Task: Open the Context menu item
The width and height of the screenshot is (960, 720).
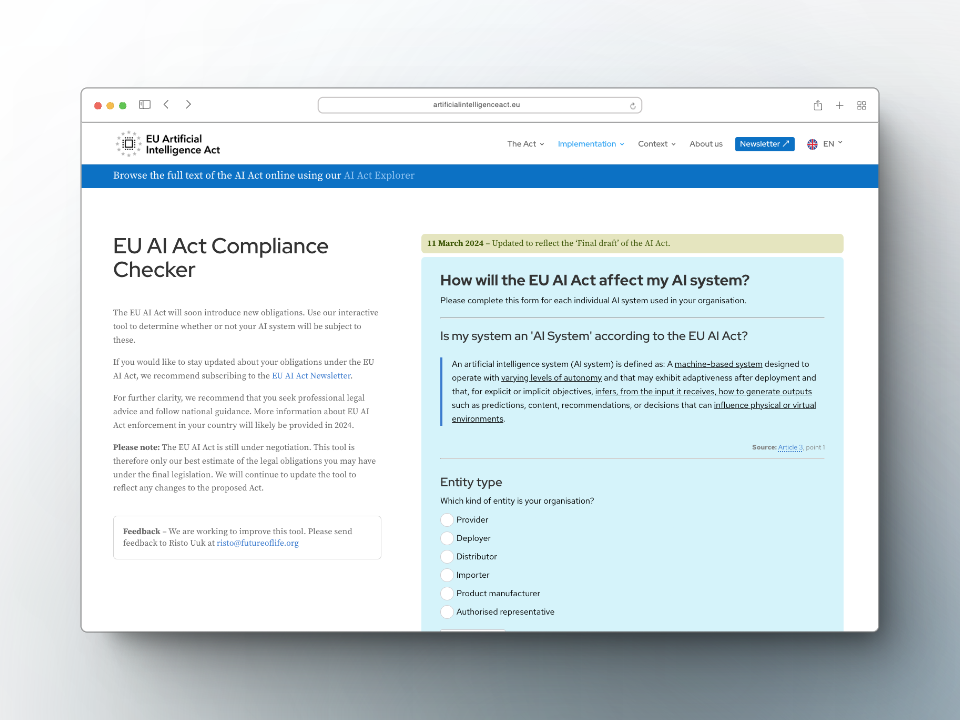Action: click(x=656, y=144)
